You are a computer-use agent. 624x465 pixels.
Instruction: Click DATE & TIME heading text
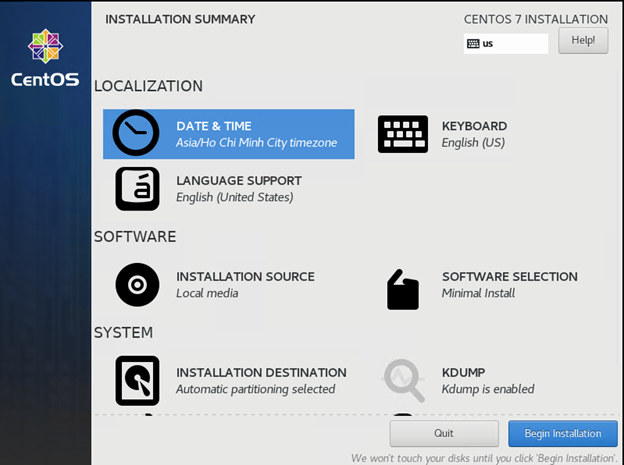click(x=214, y=126)
